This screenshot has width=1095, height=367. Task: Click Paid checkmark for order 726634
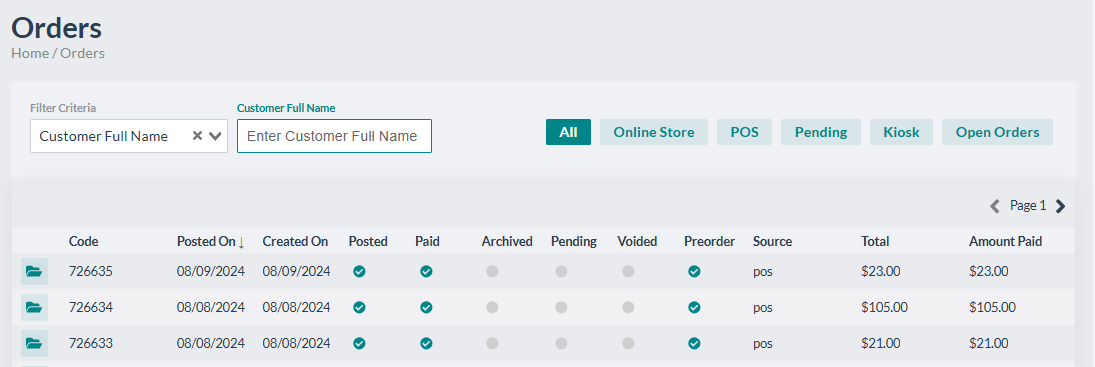coord(426,307)
